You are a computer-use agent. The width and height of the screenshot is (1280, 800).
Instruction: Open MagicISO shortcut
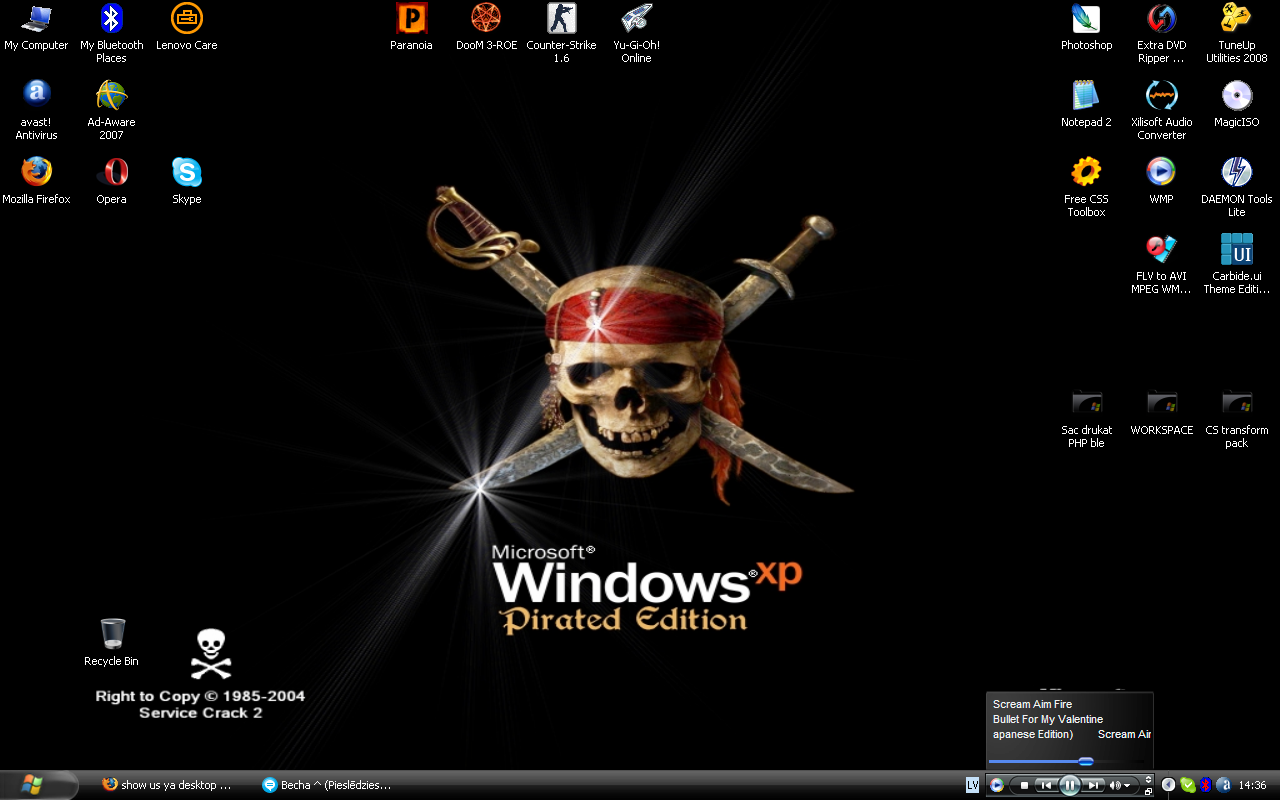pyautogui.click(x=1236, y=104)
